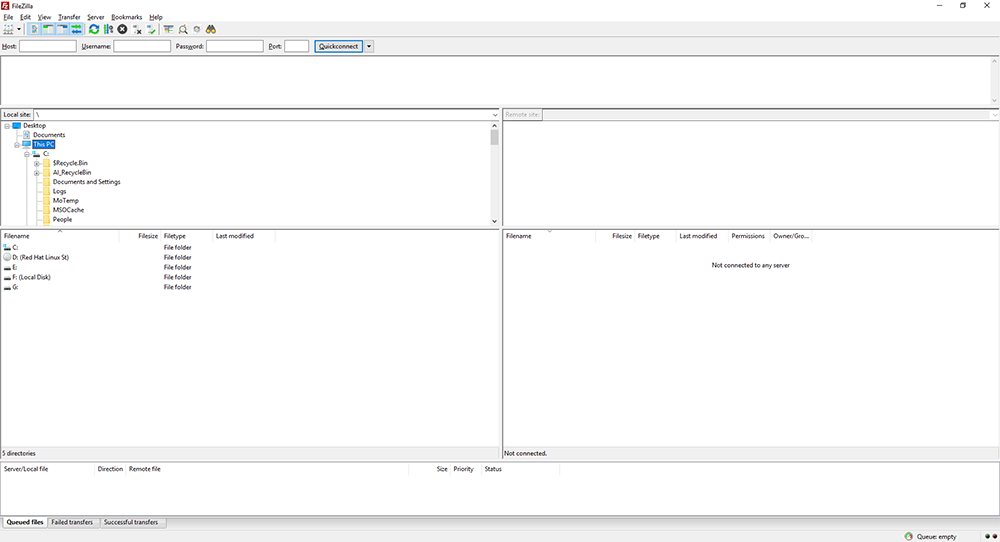
Task: Click the local tree vertical scrollbar thumb
Action: (494, 138)
